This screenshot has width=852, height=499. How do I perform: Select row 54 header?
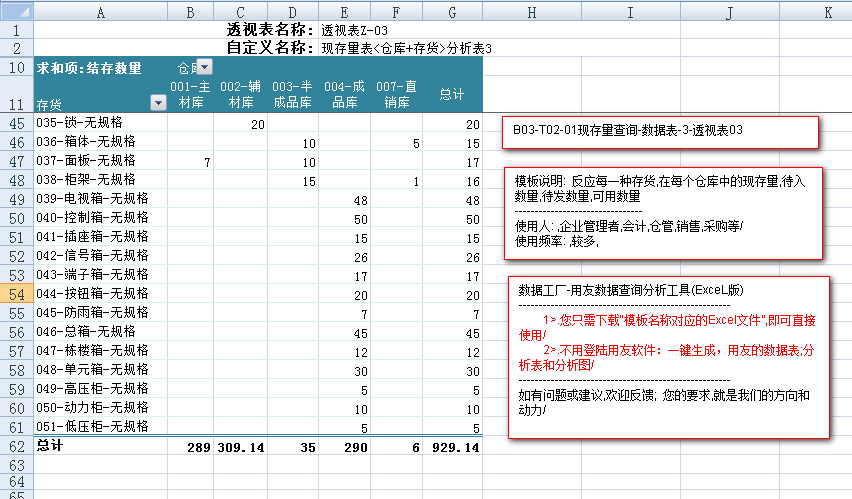pos(16,295)
